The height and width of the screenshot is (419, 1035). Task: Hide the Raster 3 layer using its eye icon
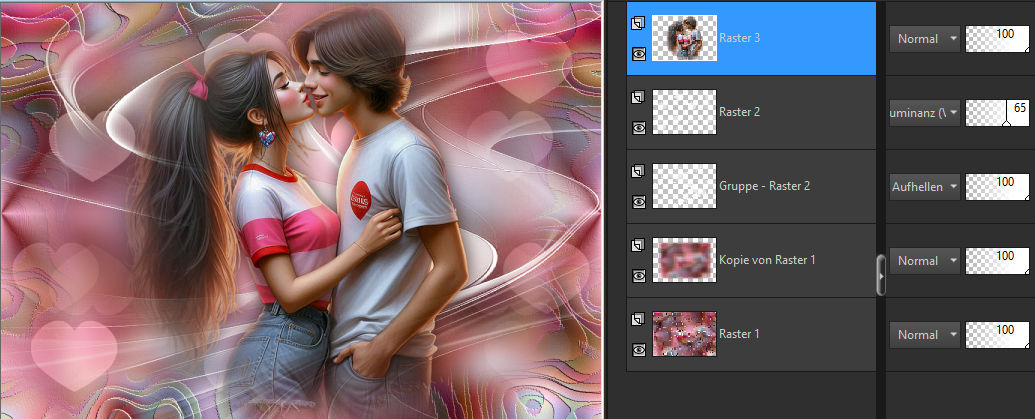pos(638,54)
